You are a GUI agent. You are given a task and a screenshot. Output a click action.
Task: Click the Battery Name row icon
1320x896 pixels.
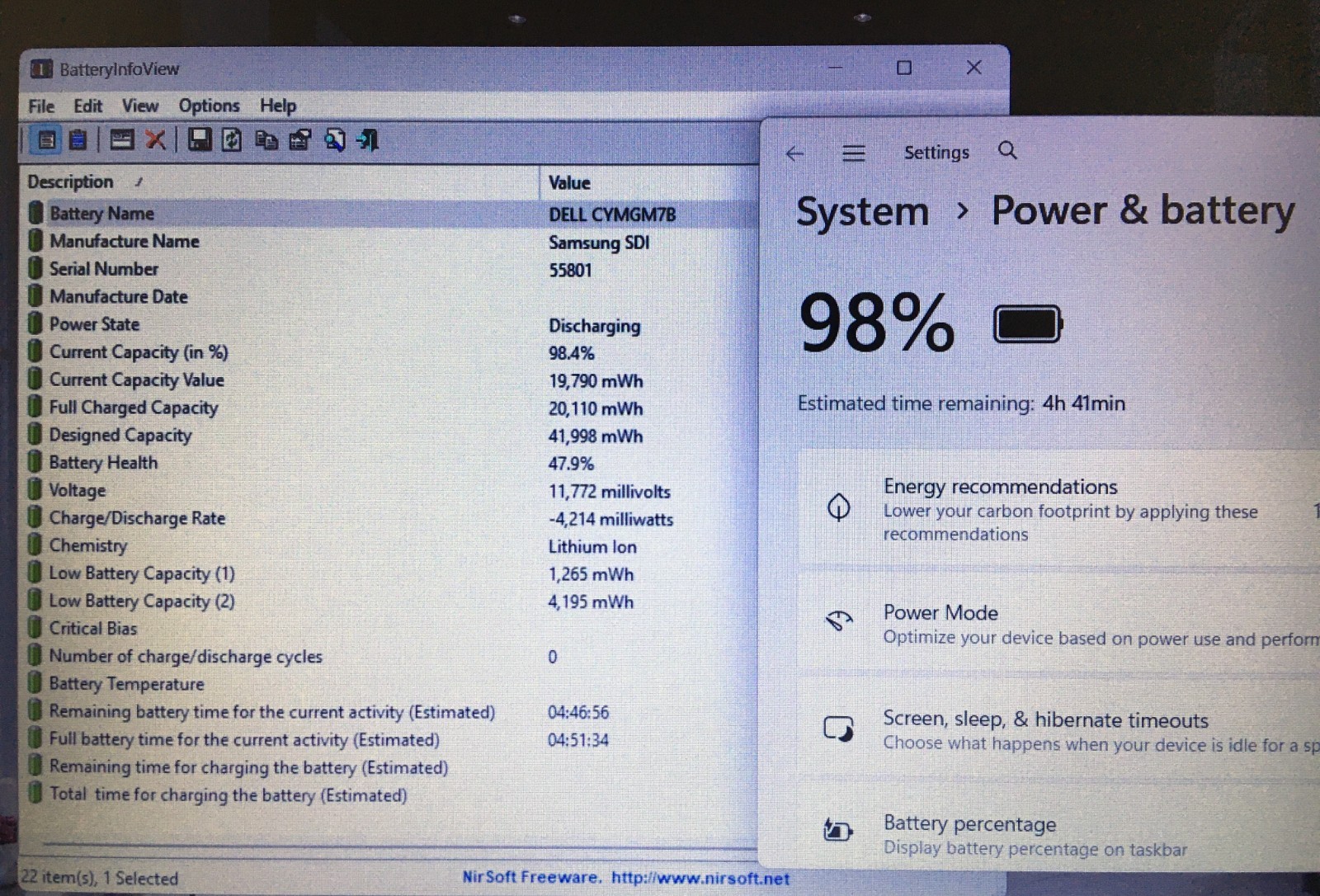click(x=35, y=213)
